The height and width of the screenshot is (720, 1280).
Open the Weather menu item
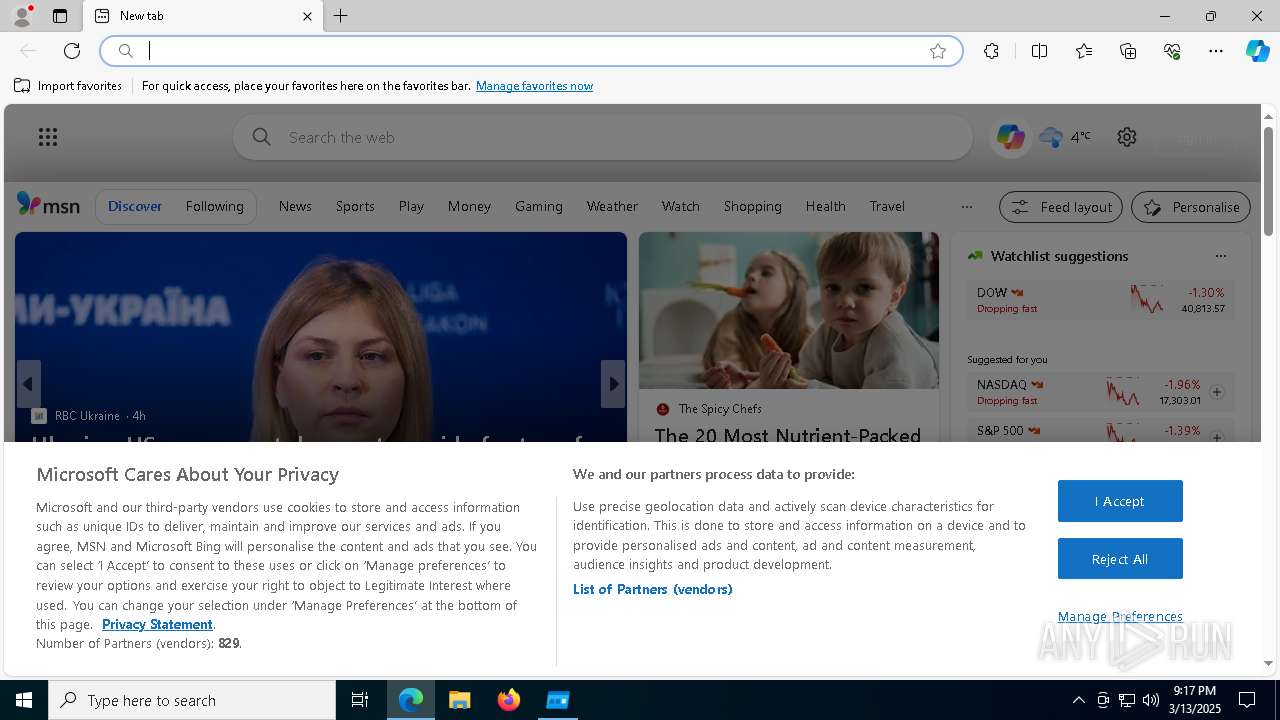click(x=612, y=206)
